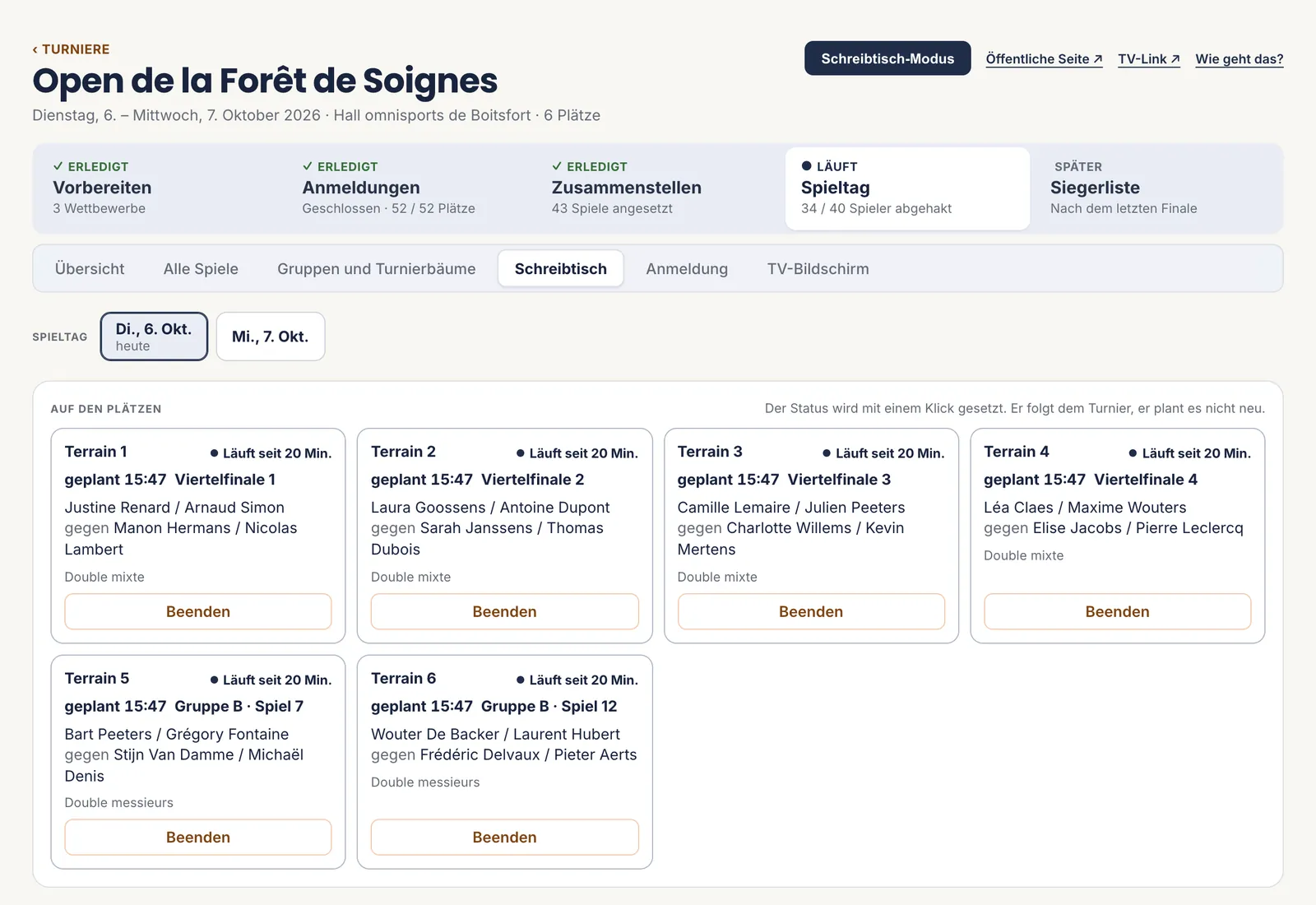
Task: End the match on Terrain 2
Action: (x=504, y=611)
